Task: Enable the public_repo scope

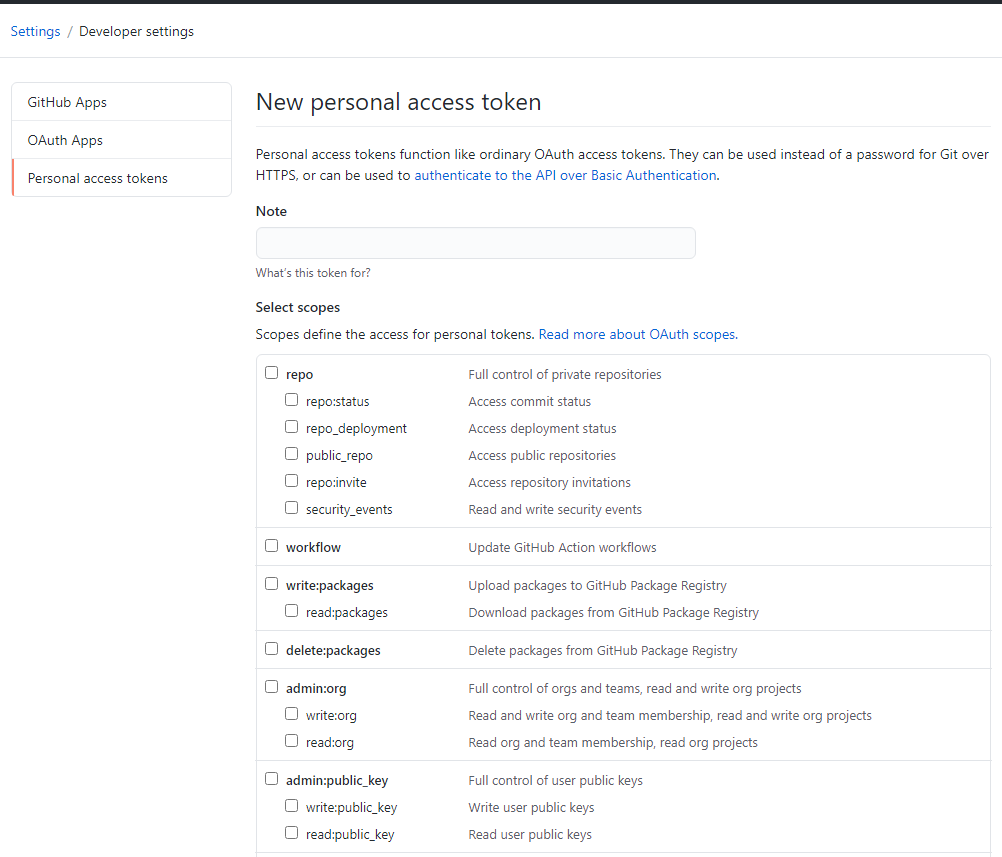Action: click(291, 453)
